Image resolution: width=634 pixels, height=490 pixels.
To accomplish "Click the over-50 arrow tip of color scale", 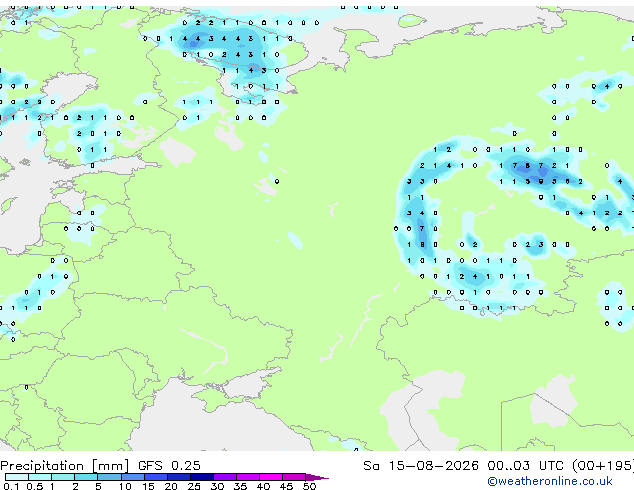I will 317,478.
